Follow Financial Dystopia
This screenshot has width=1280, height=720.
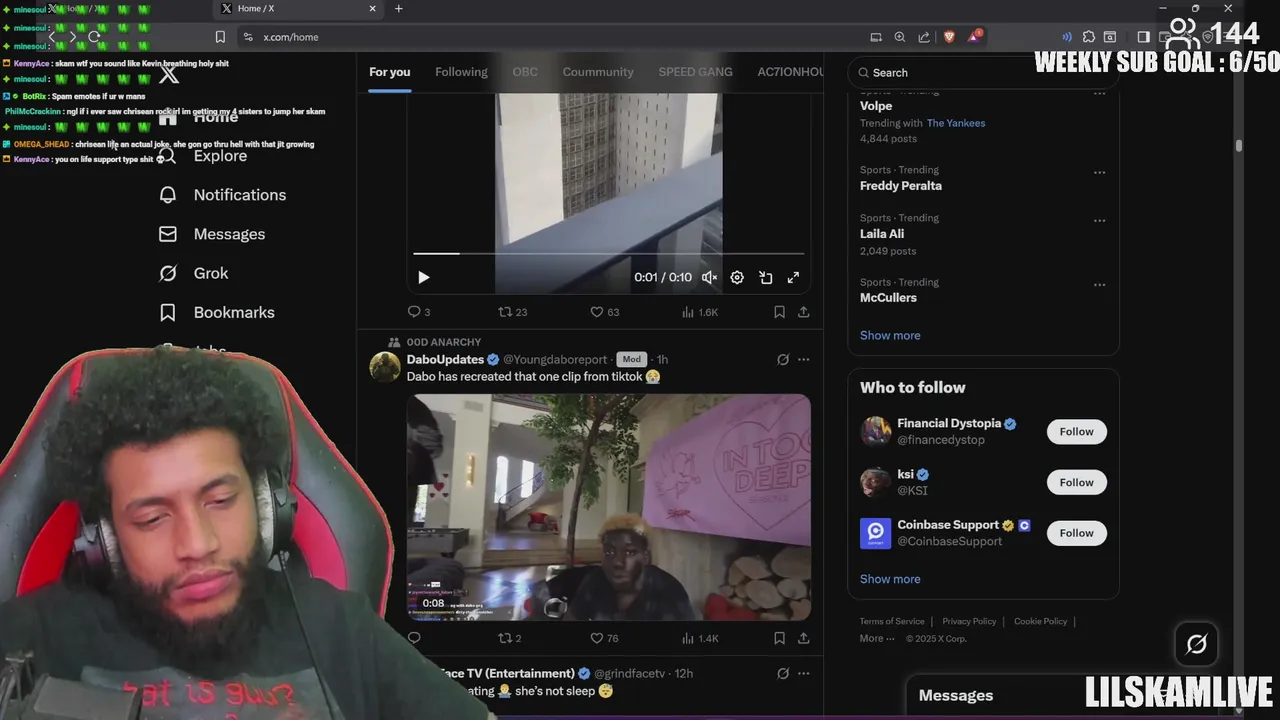coord(1077,432)
